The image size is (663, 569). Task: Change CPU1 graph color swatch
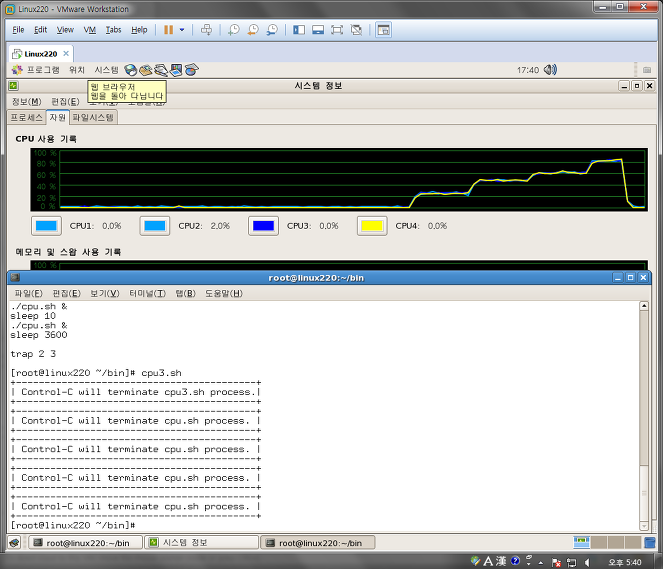47,226
